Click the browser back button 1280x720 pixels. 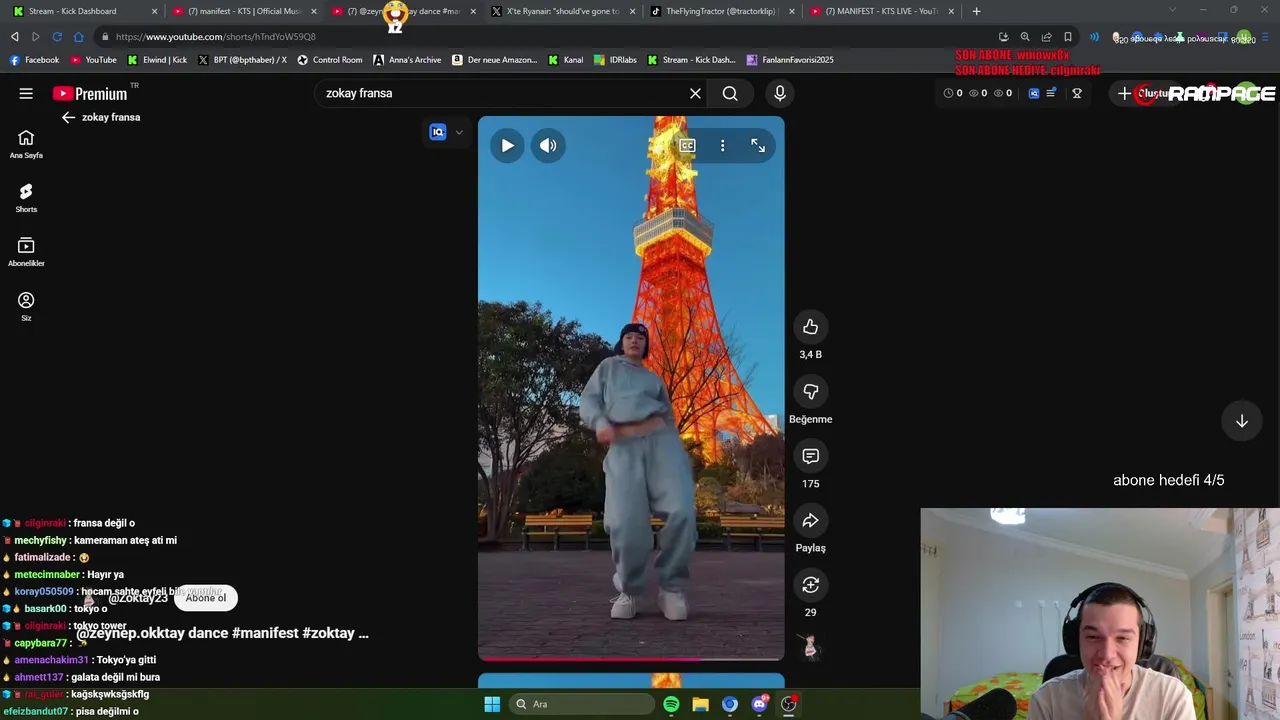14,37
